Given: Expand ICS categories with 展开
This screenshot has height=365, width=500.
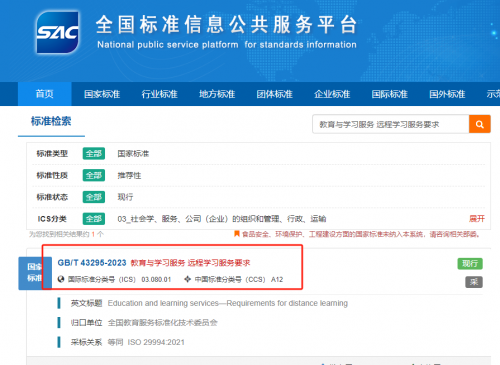Looking at the screenshot, I should point(477,219).
